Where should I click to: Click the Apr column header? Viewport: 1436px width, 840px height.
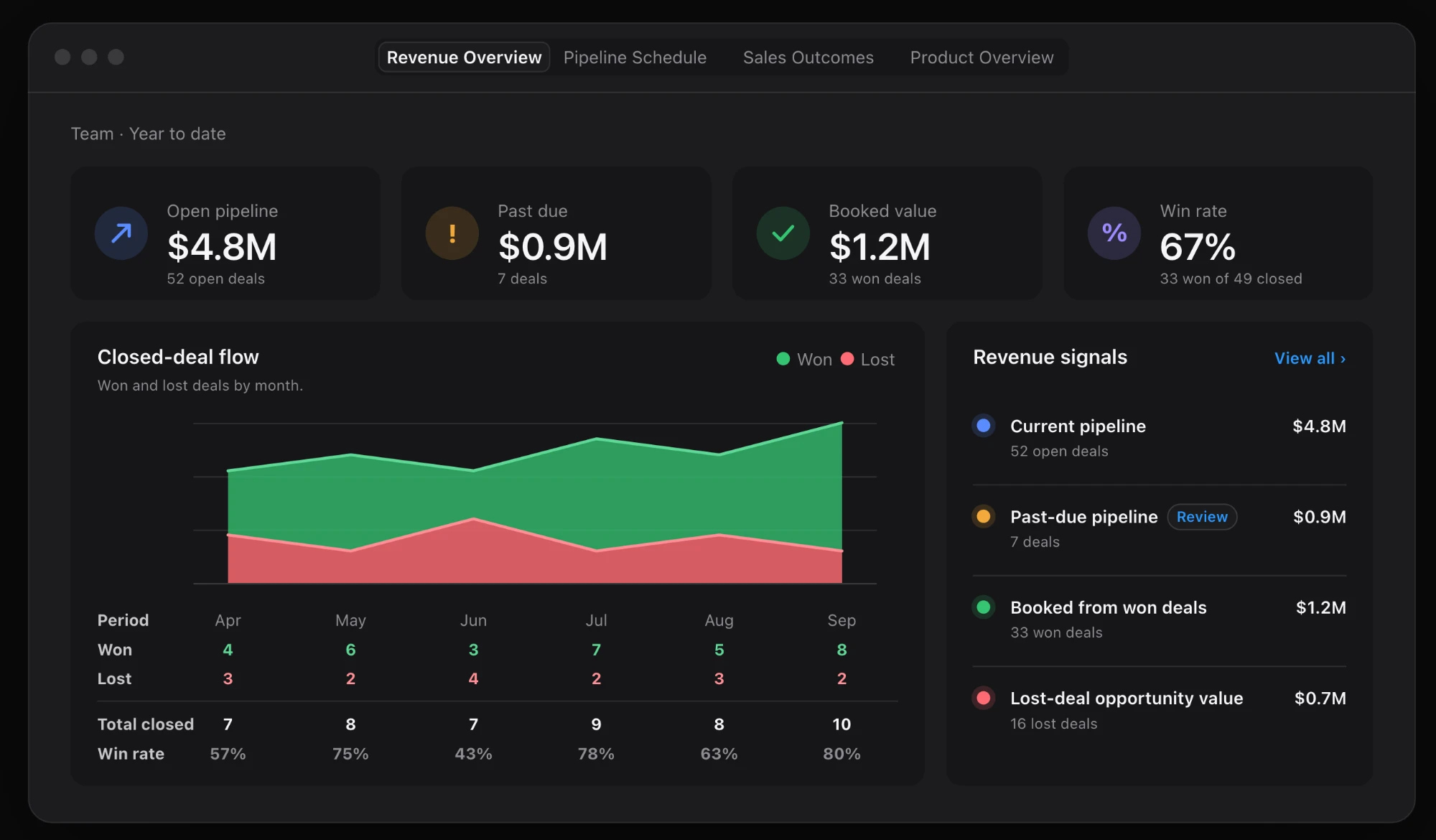pyautogui.click(x=228, y=620)
